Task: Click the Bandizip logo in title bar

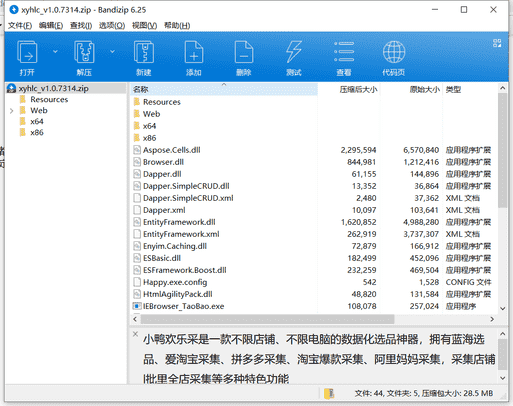Action: pos(14,10)
